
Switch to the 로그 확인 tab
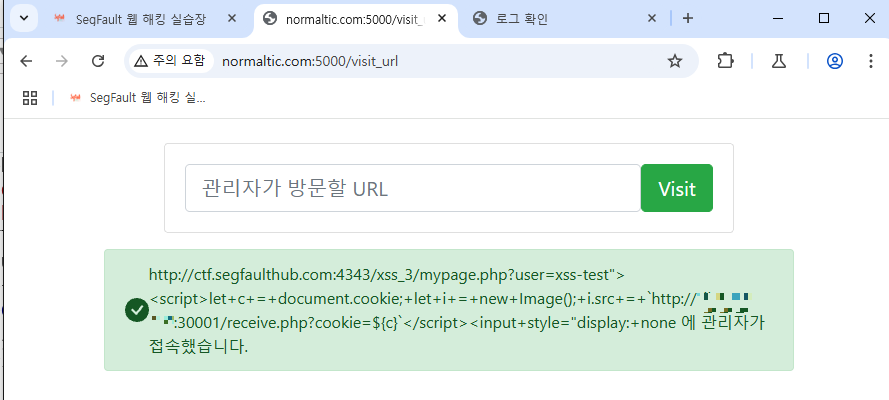click(x=567, y=19)
